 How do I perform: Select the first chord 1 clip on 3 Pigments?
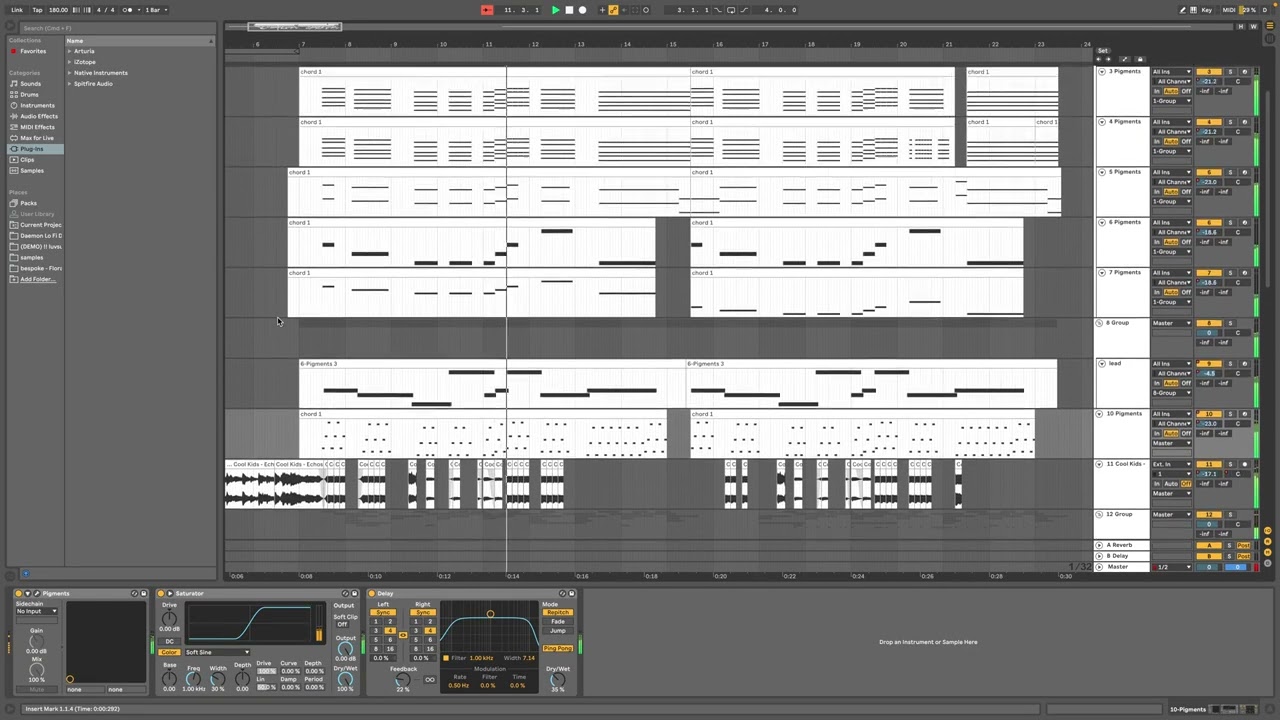[495, 72]
